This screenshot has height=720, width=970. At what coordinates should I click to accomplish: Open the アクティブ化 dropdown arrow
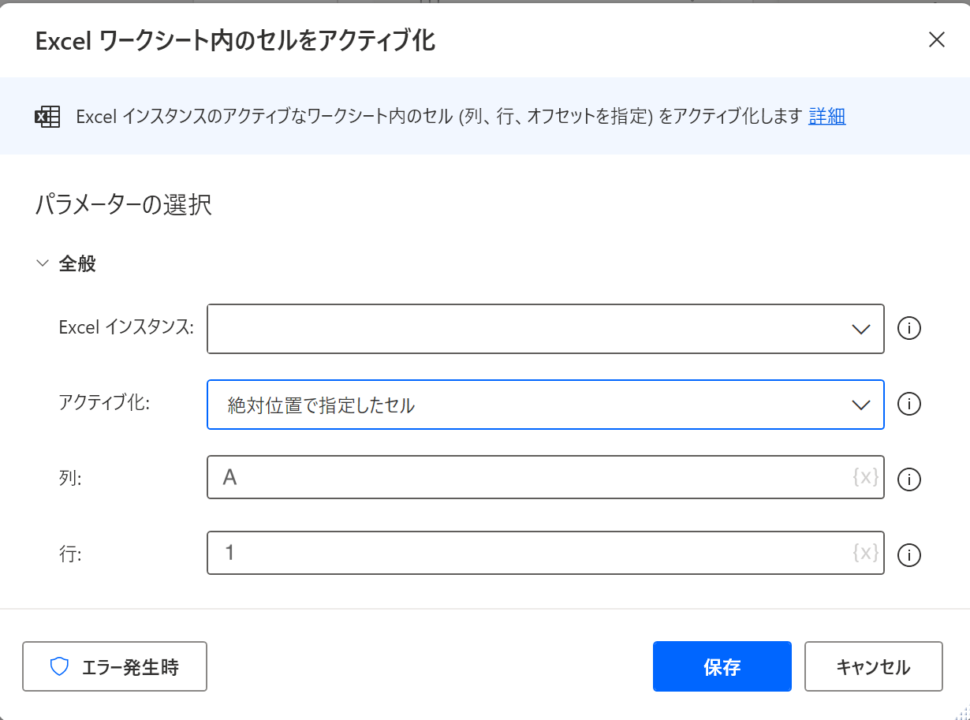[x=861, y=405]
